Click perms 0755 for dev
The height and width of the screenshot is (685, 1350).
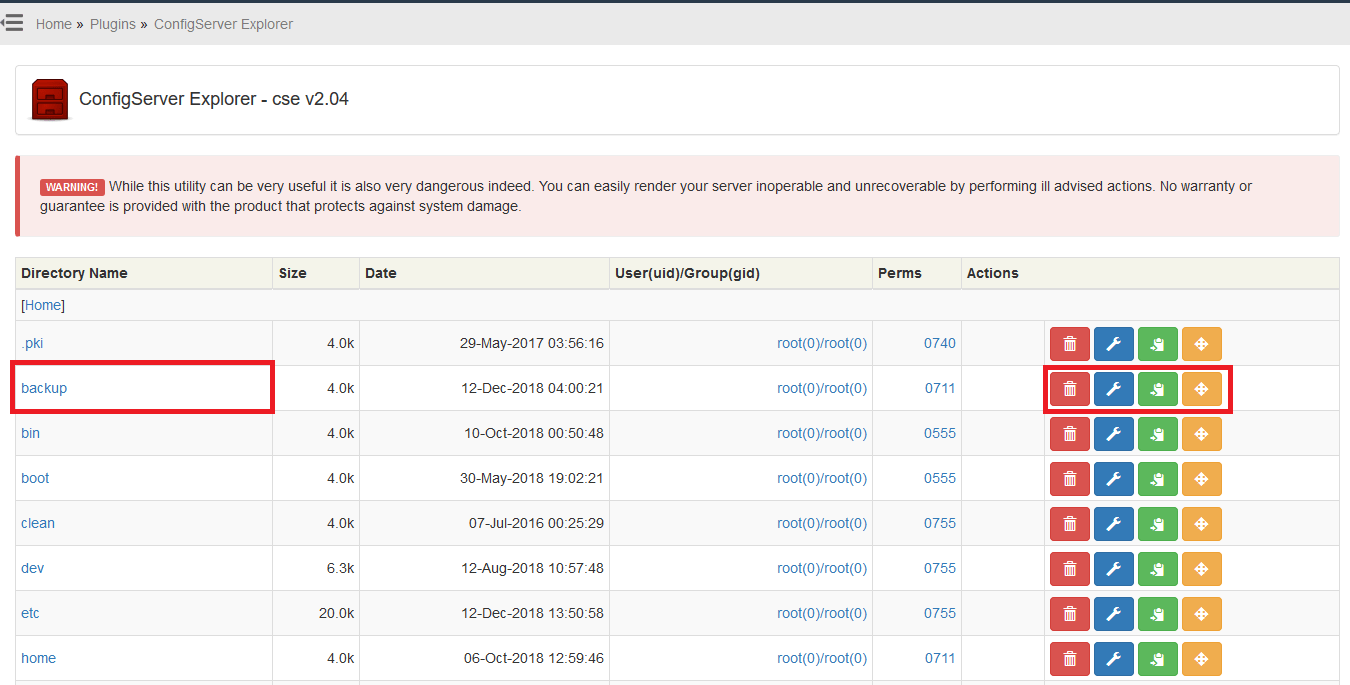tap(940, 568)
